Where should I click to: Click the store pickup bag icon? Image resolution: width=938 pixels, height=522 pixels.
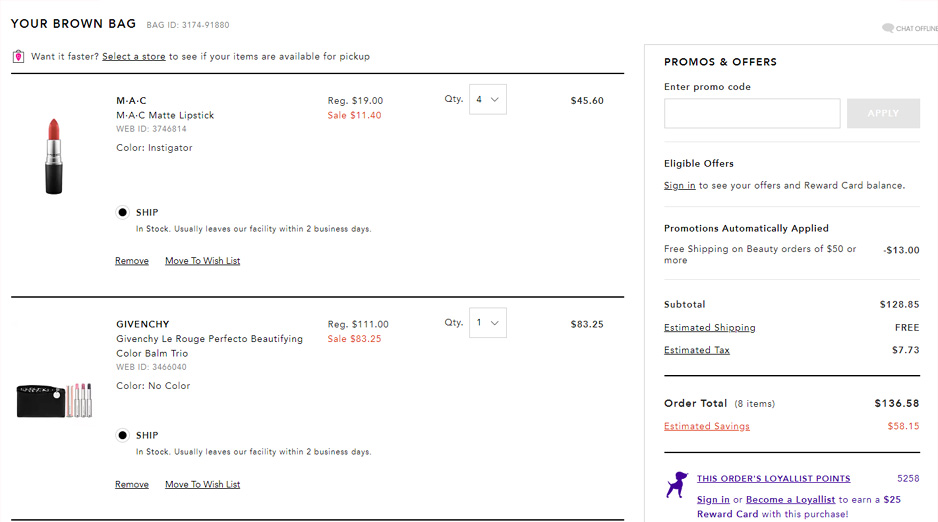click(19, 56)
